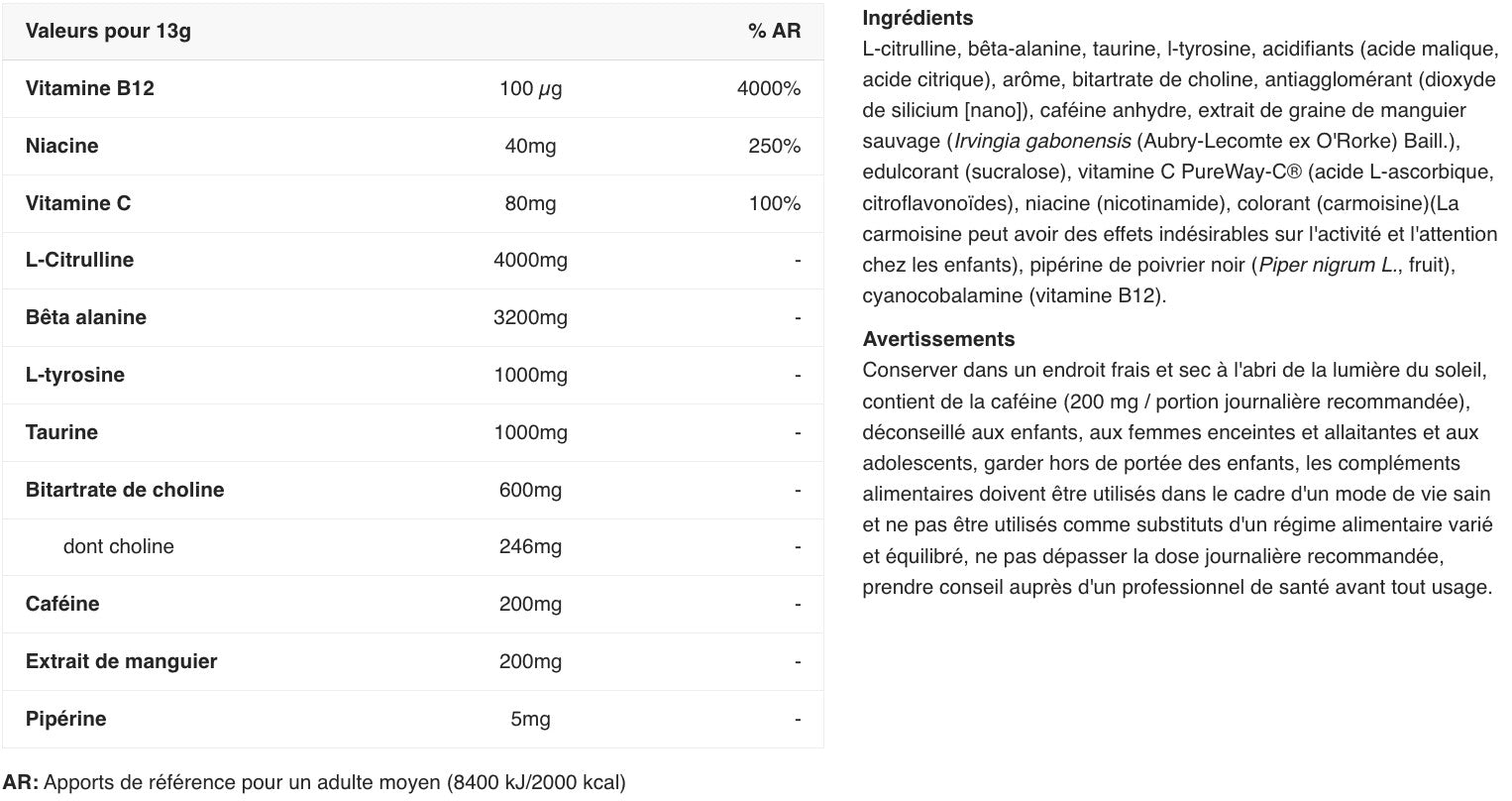Click the Bêta alanine row label
This screenshot has width=1512, height=801.
click(x=86, y=317)
